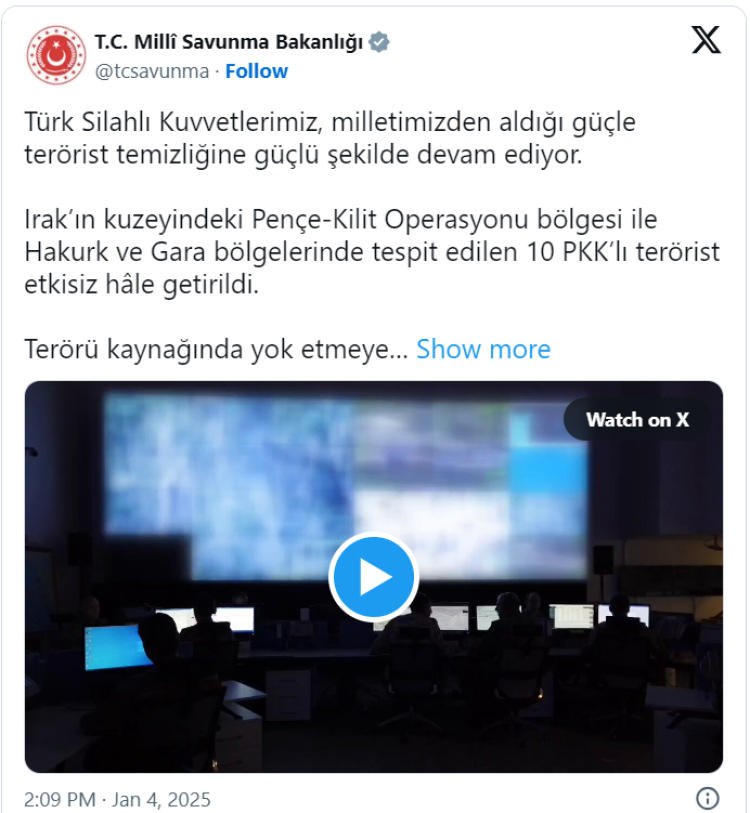Click the information icon beside the date

(x=708, y=798)
